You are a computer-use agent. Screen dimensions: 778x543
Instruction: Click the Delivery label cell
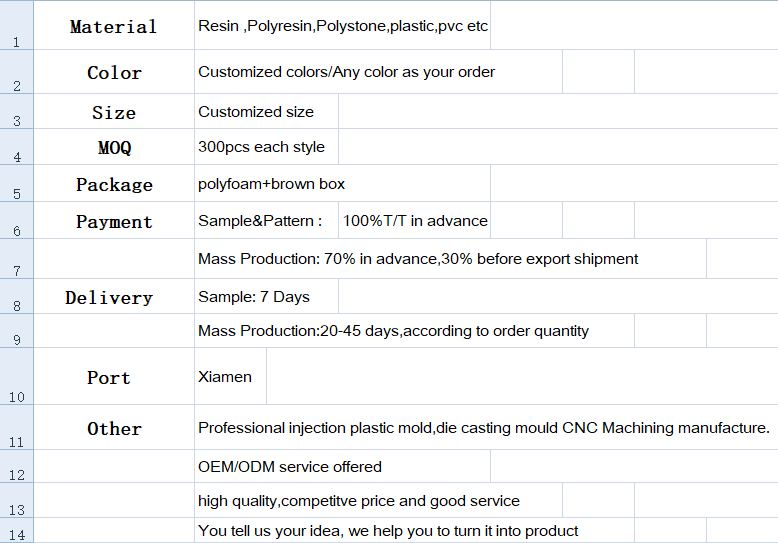114,296
